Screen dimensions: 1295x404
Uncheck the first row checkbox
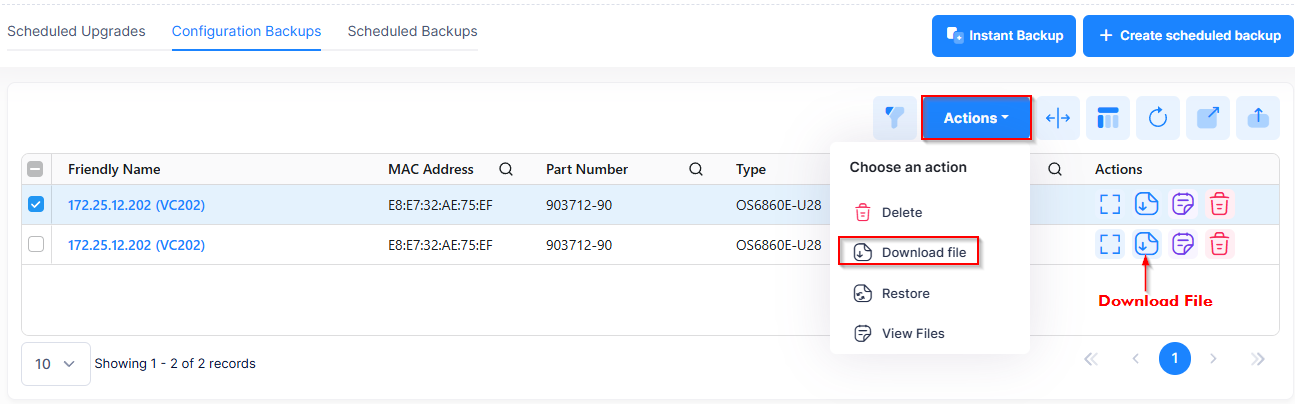[36, 205]
